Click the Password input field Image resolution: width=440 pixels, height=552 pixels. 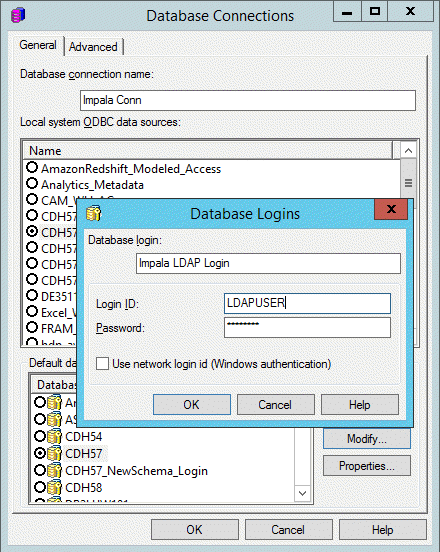tap(307, 327)
